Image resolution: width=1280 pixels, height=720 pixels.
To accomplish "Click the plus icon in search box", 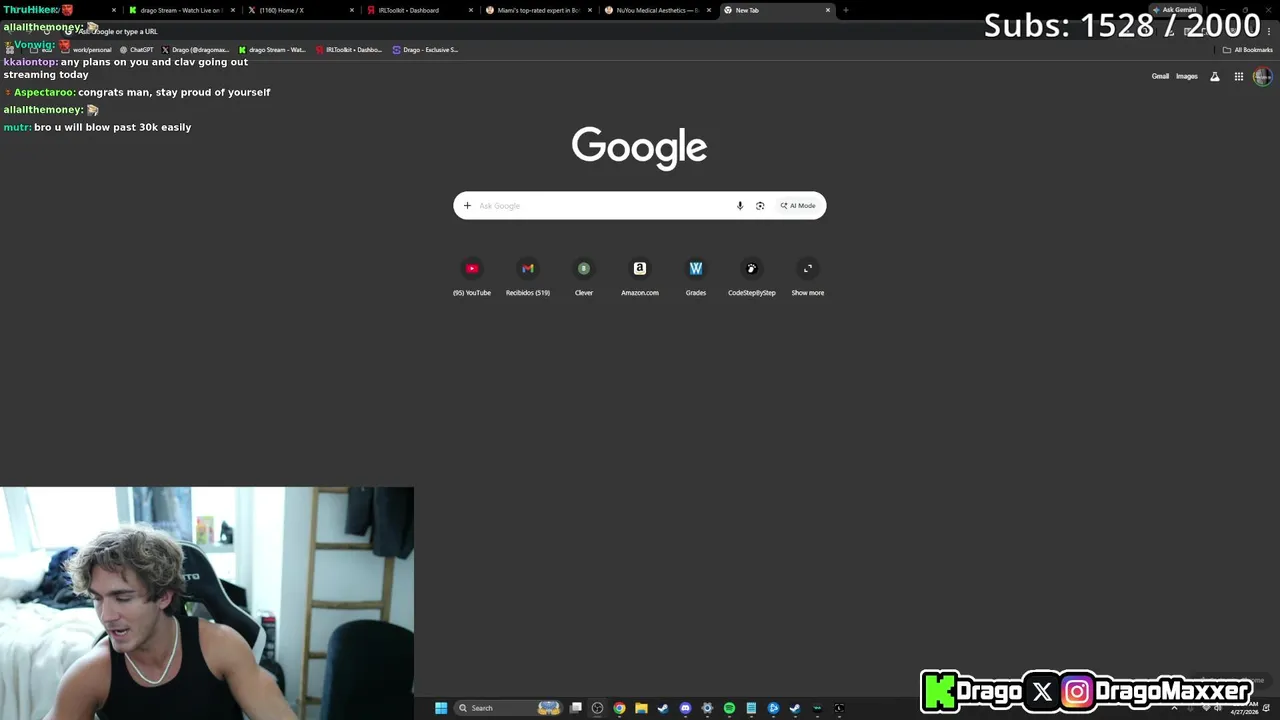I will [467, 206].
